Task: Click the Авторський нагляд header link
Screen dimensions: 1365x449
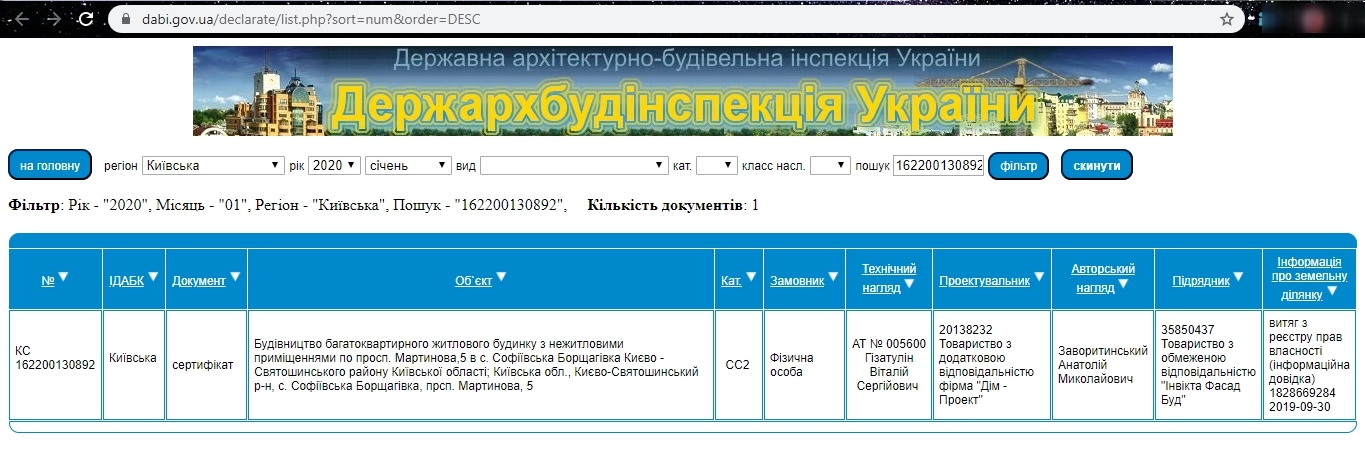Action: coord(1103,278)
